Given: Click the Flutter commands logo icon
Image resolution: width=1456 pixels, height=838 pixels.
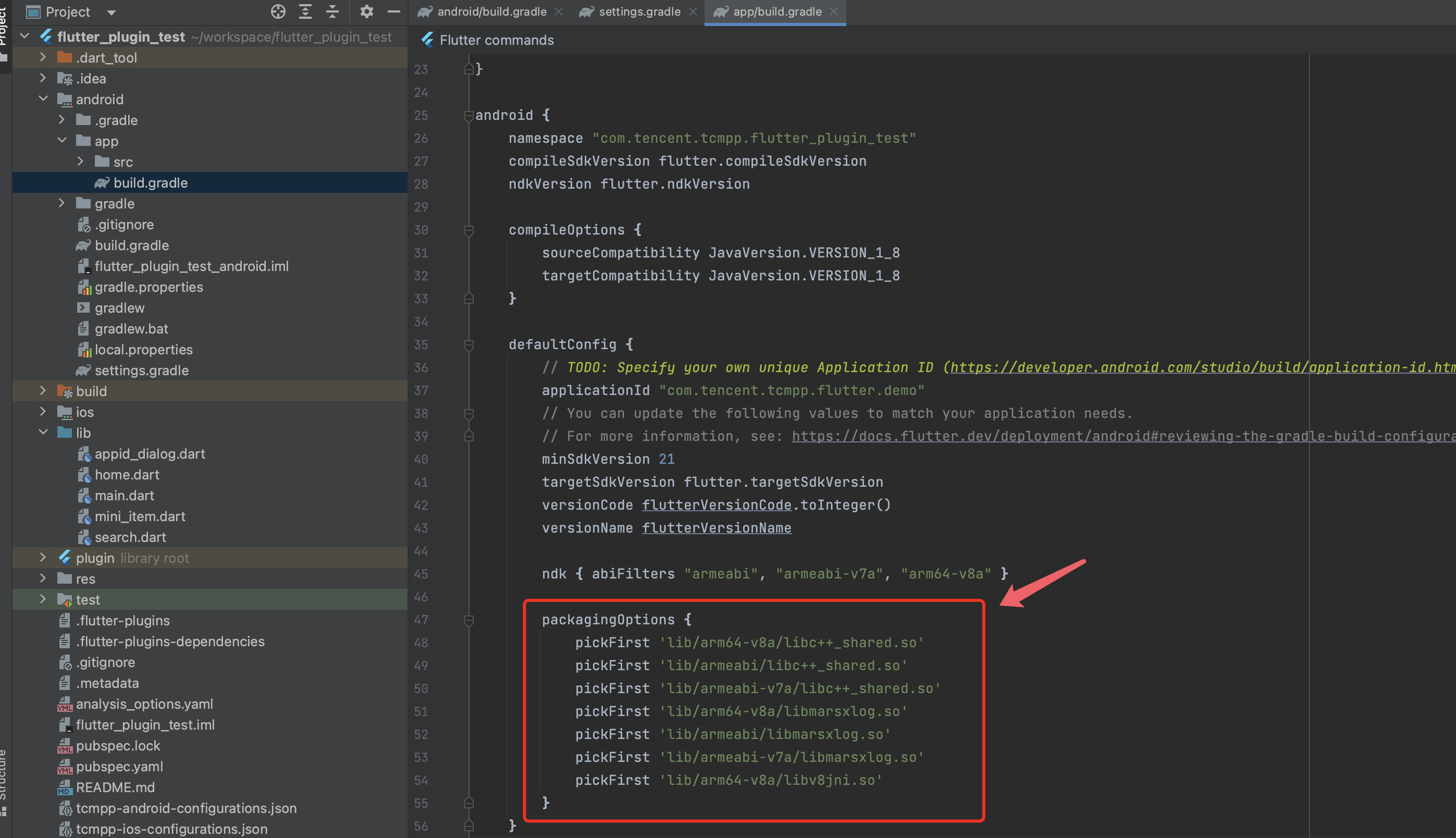Looking at the screenshot, I should tap(428, 40).
